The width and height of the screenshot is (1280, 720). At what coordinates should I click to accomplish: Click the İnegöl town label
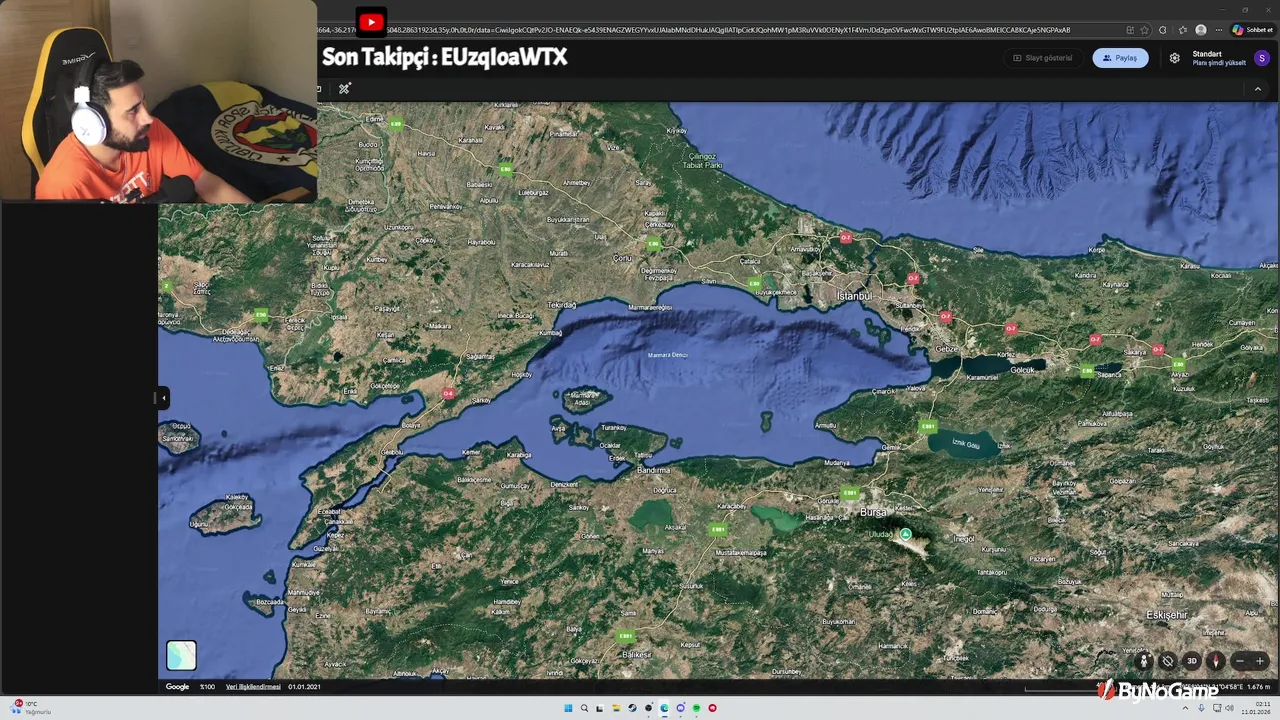click(x=964, y=539)
